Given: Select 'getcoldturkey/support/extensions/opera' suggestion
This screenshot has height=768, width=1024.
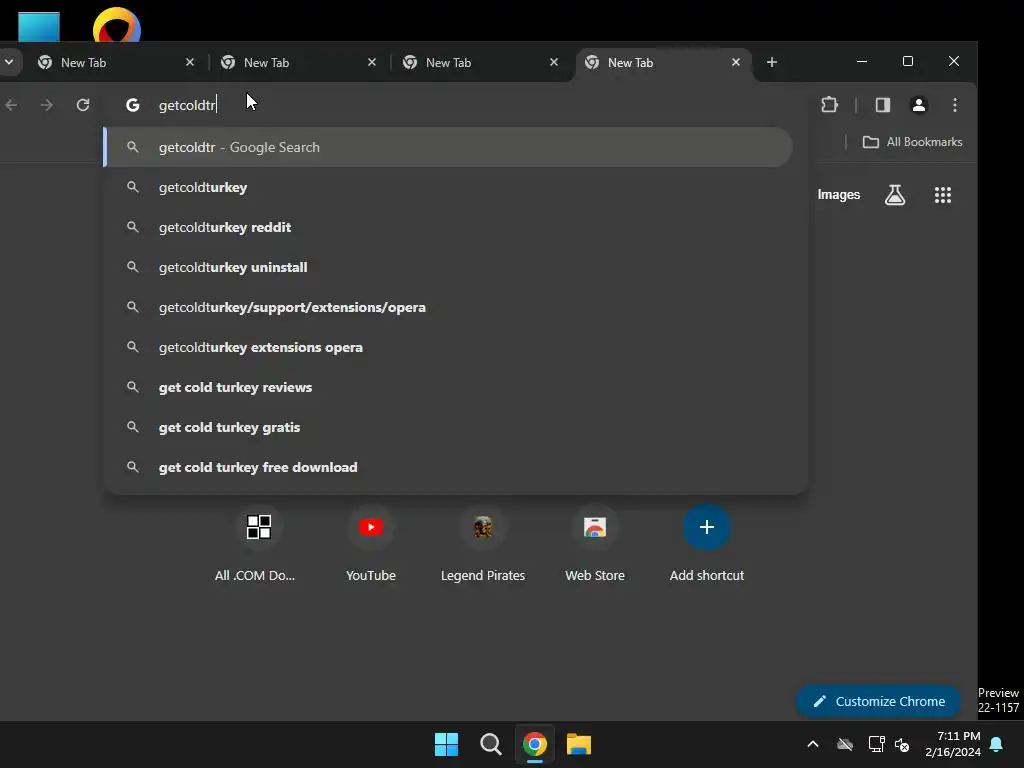Looking at the screenshot, I should (449, 307).
